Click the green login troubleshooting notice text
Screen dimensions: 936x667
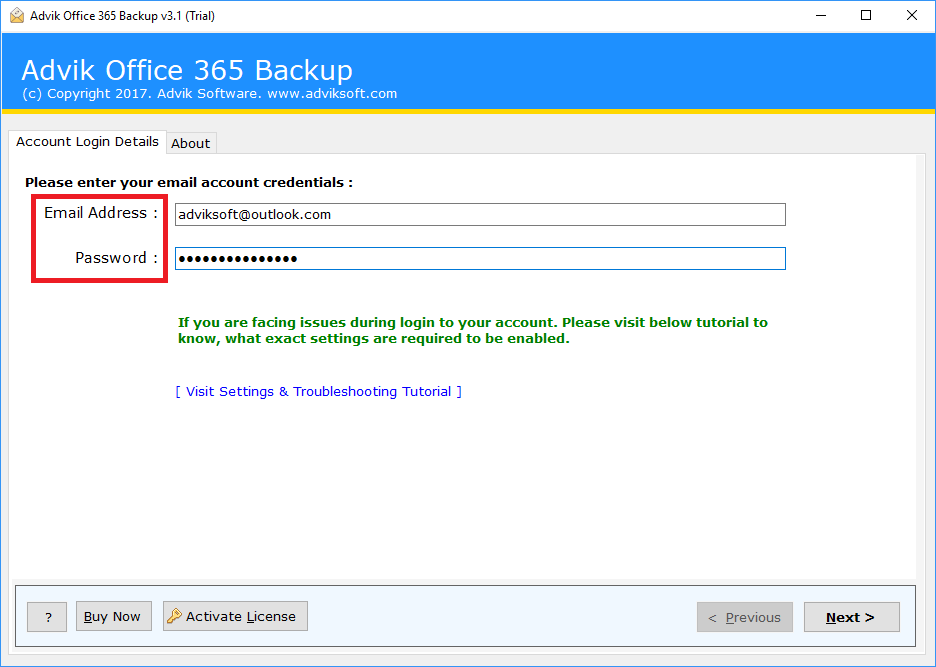(x=472, y=330)
